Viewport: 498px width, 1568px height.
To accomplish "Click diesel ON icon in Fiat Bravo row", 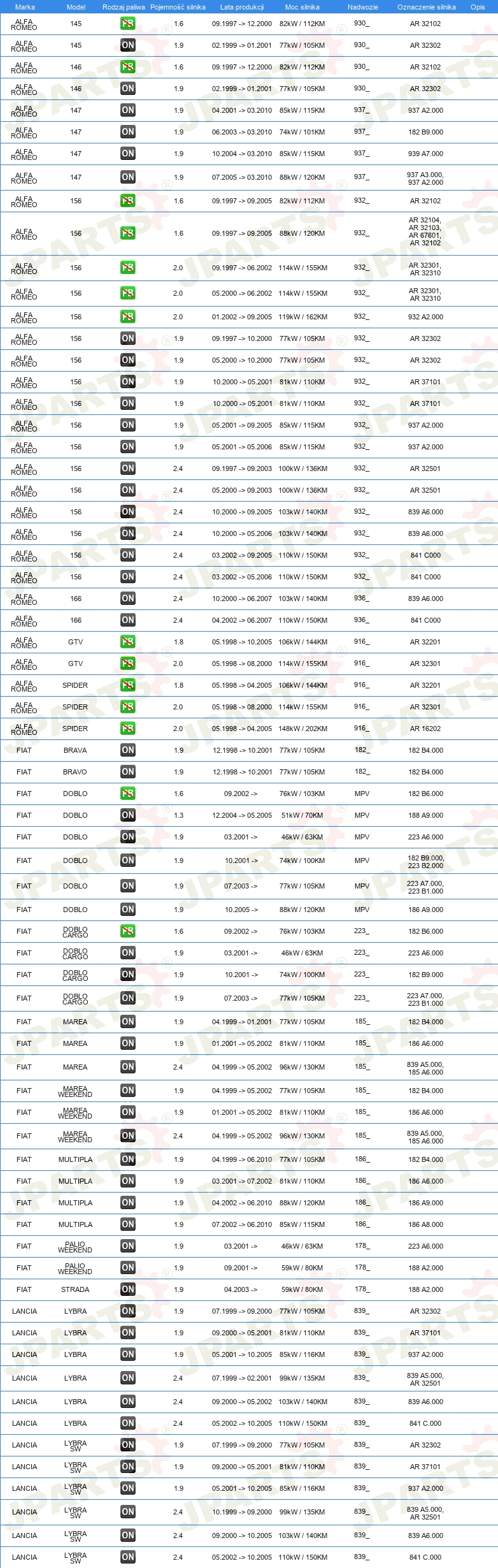I will point(128,772).
